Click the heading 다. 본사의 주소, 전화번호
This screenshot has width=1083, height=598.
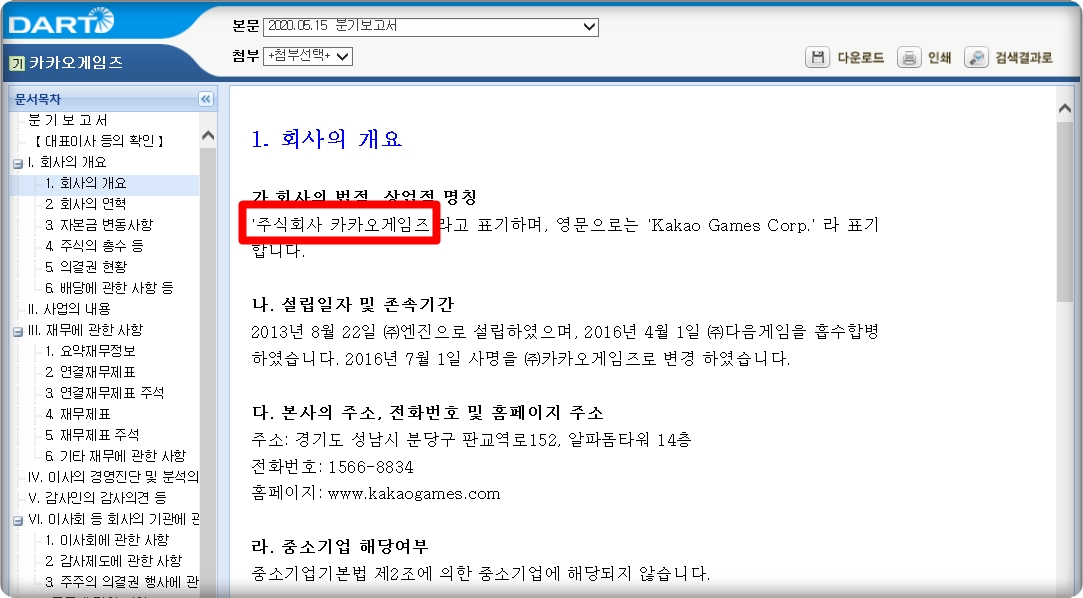pyautogui.click(x=428, y=412)
